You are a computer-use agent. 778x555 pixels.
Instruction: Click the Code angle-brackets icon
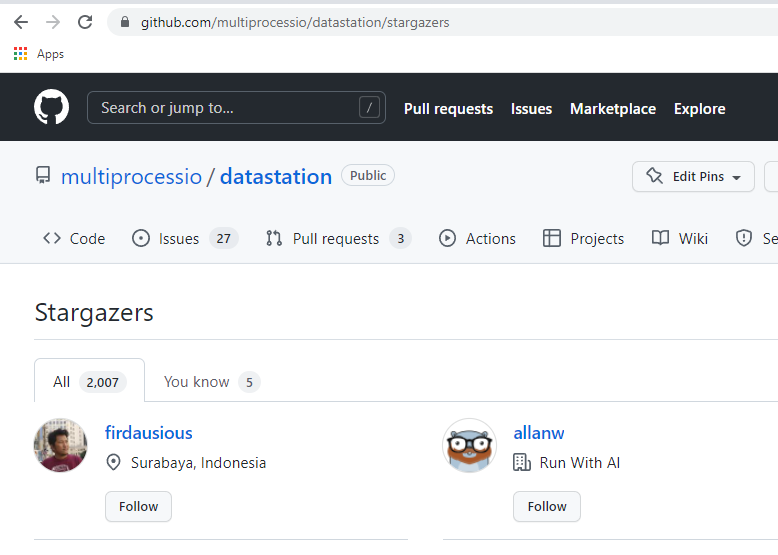52,239
